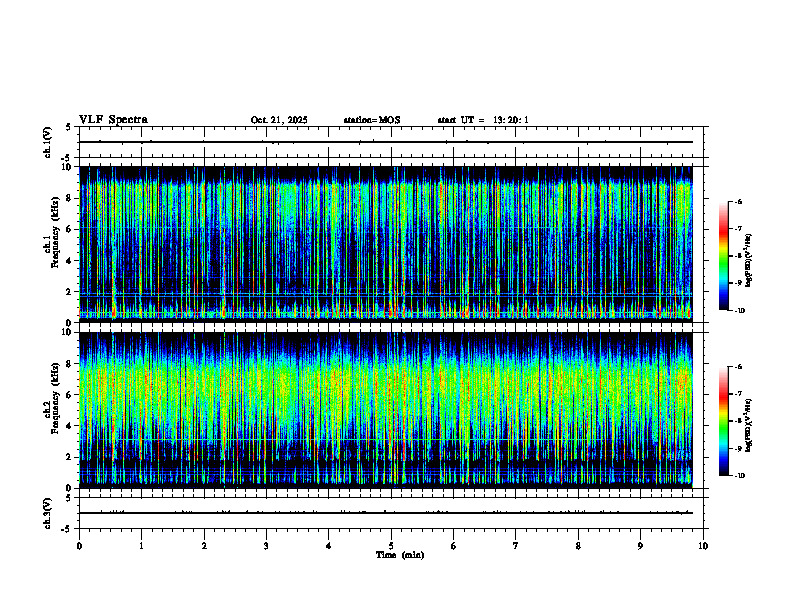Click time axis tick label '5'
792x612 pixels.
pos(391,546)
